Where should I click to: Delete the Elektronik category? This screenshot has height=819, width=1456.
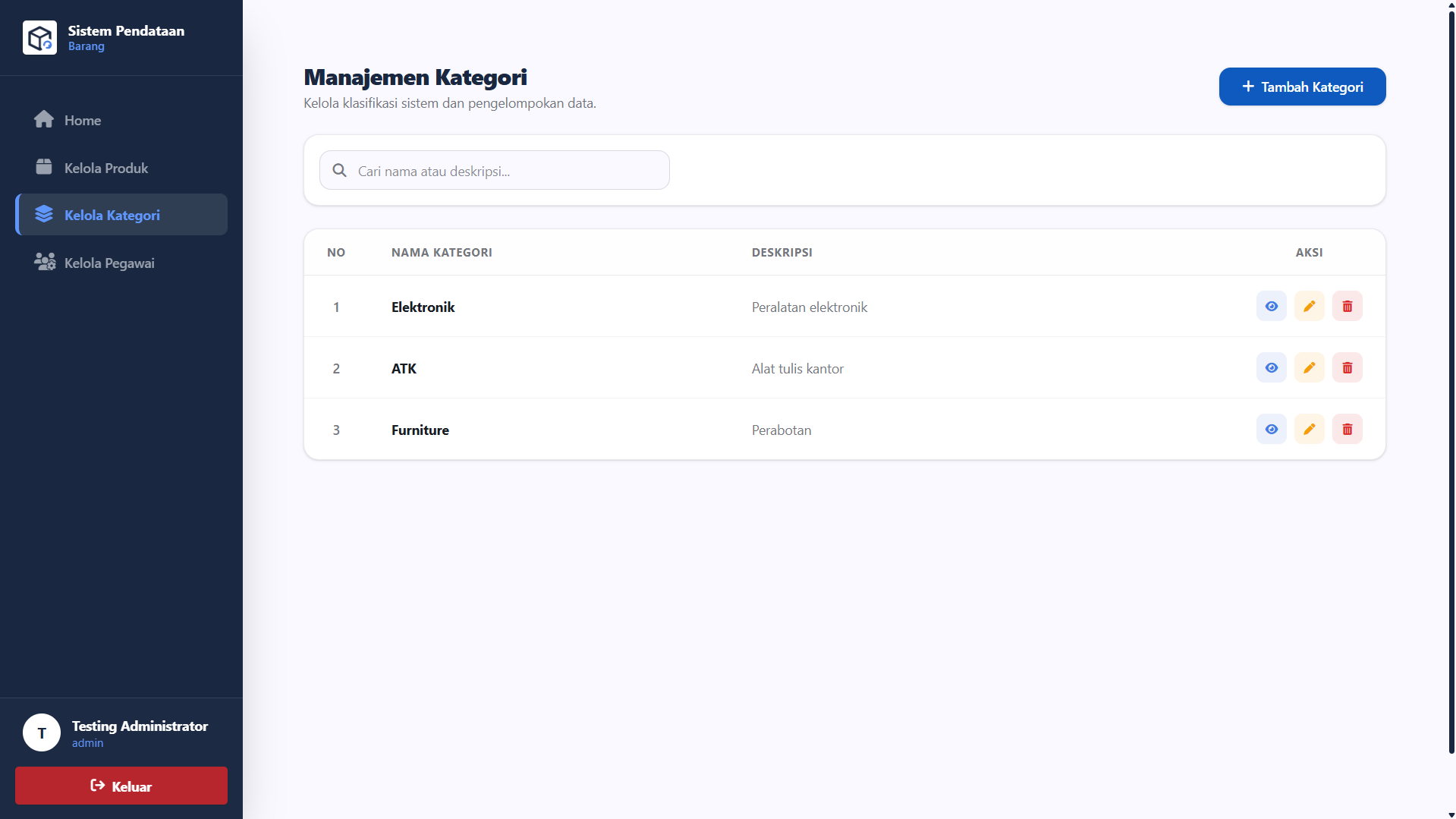tap(1348, 306)
